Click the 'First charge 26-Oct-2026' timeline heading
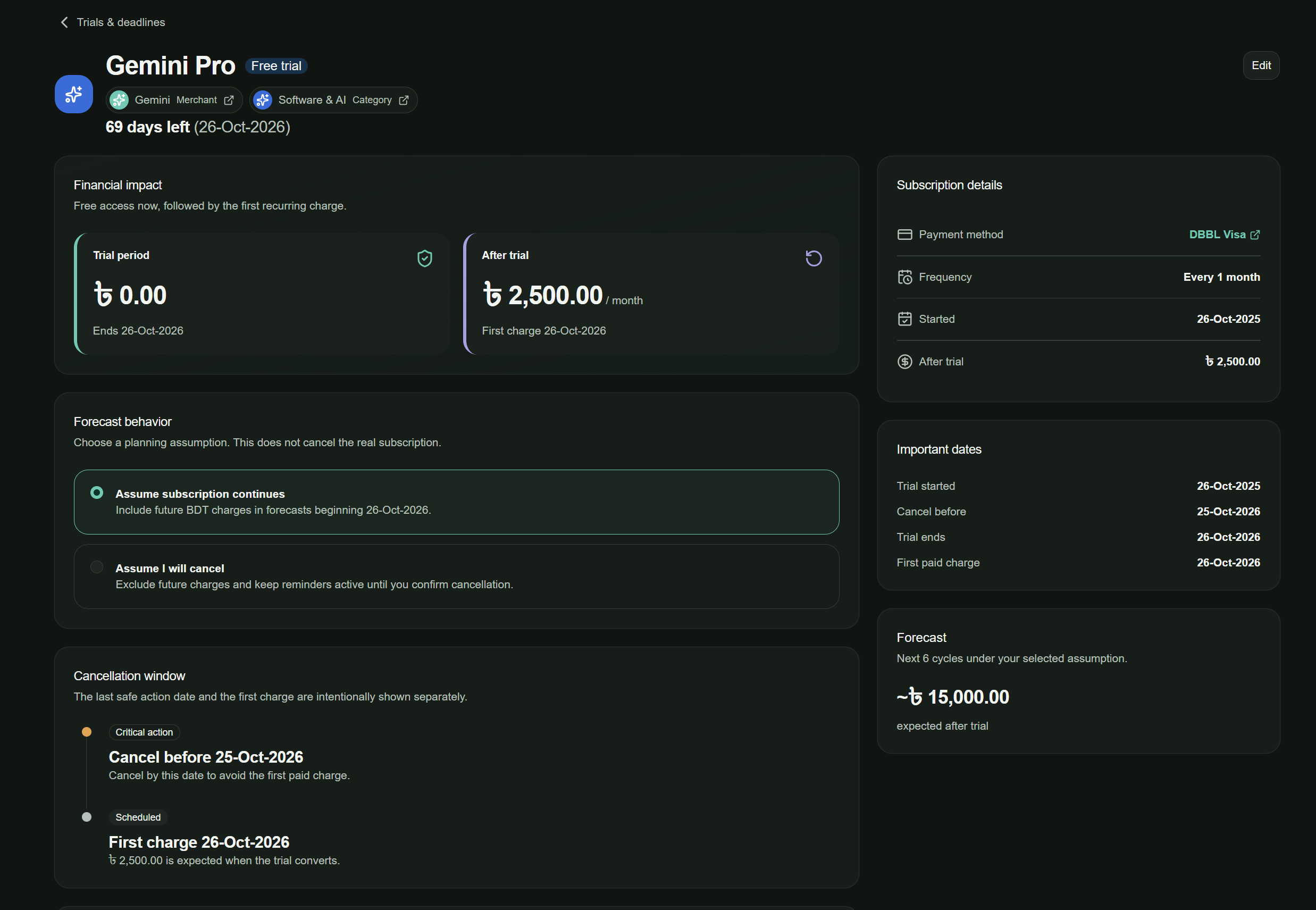Viewport: 1316px width, 910px height. pyautogui.click(x=199, y=842)
